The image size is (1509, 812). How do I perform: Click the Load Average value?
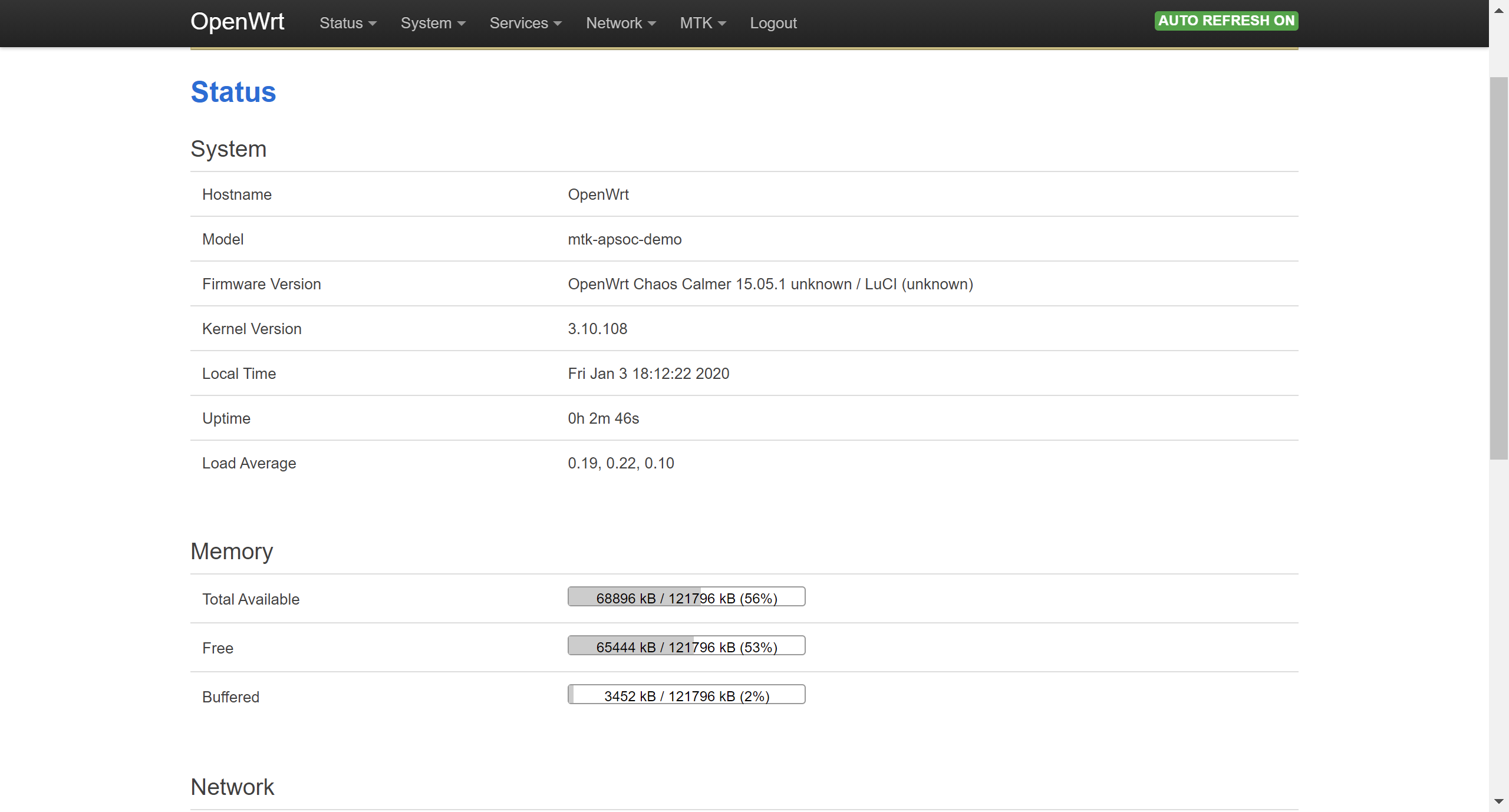coord(620,463)
